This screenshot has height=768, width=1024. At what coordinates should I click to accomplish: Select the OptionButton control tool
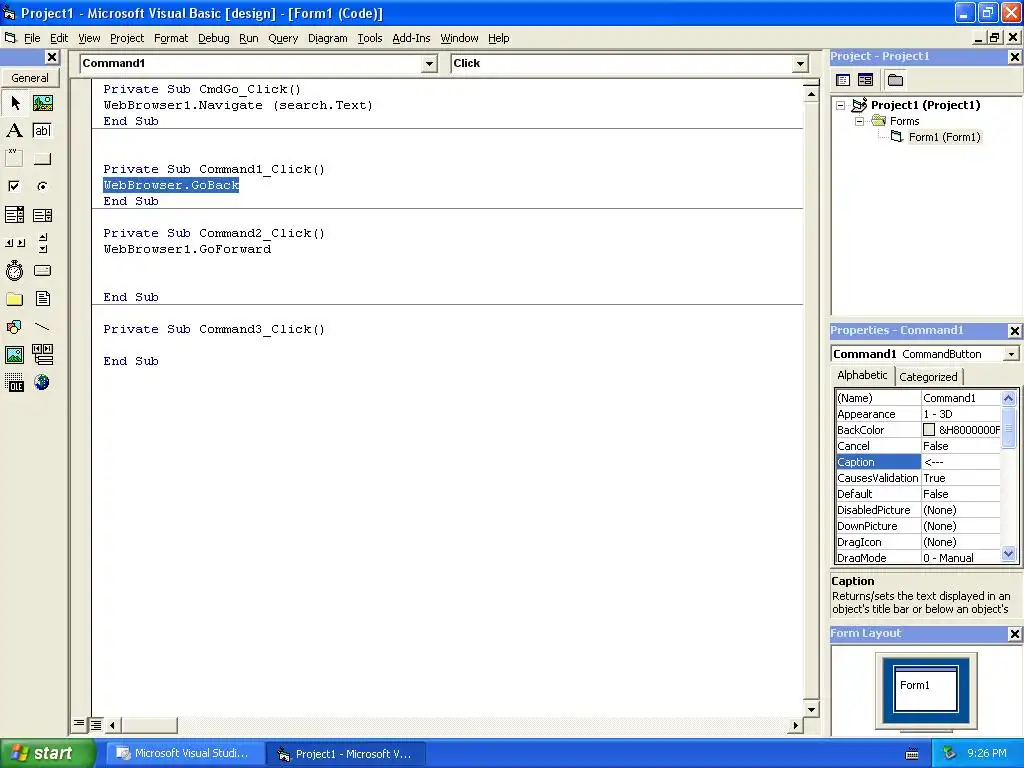(42, 186)
